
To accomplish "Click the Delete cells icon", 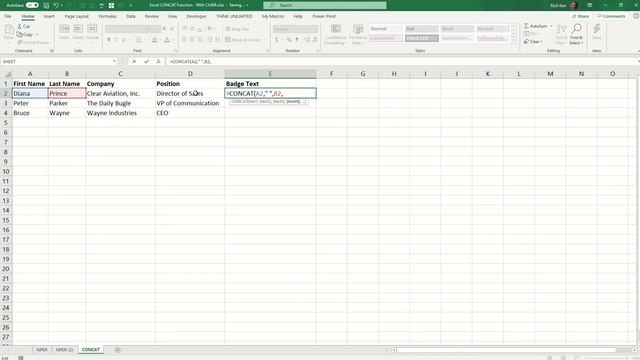I will tap(78, 29).
